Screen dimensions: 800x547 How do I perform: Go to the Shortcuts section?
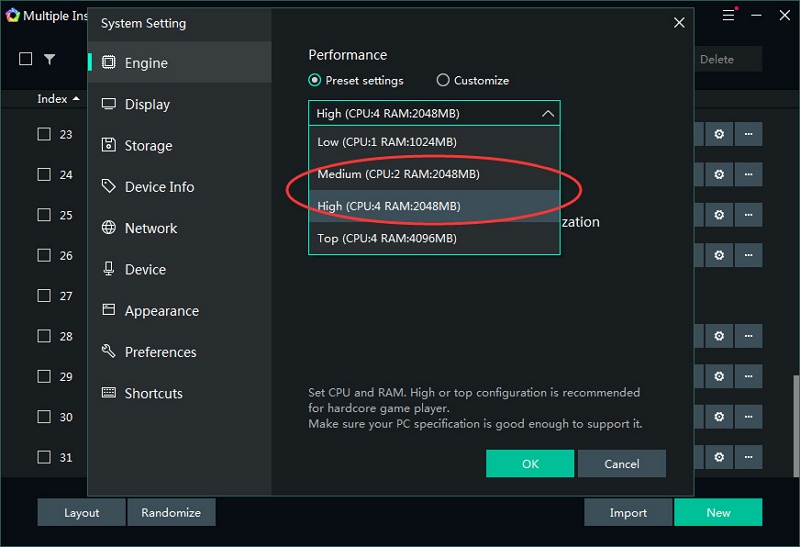point(180,393)
